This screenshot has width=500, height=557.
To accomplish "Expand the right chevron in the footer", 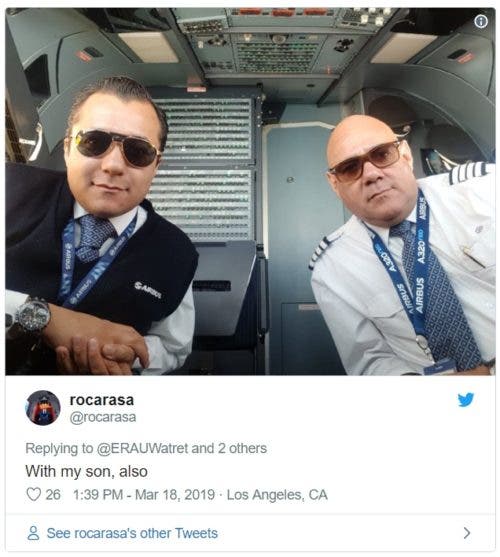I will (467, 533).
